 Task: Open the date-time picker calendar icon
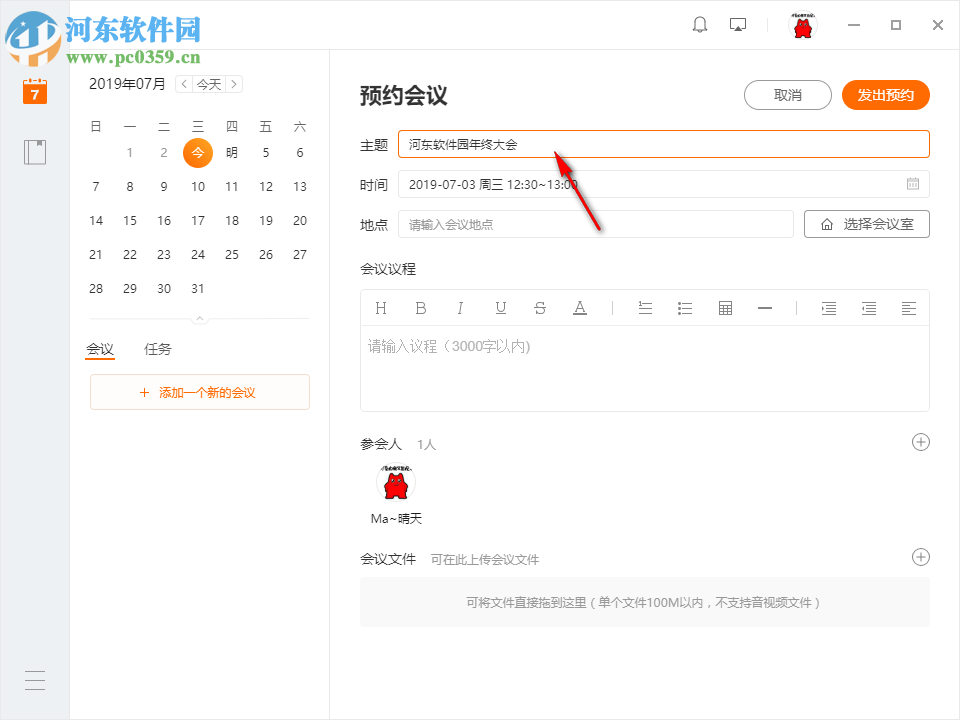pos(912,185)
